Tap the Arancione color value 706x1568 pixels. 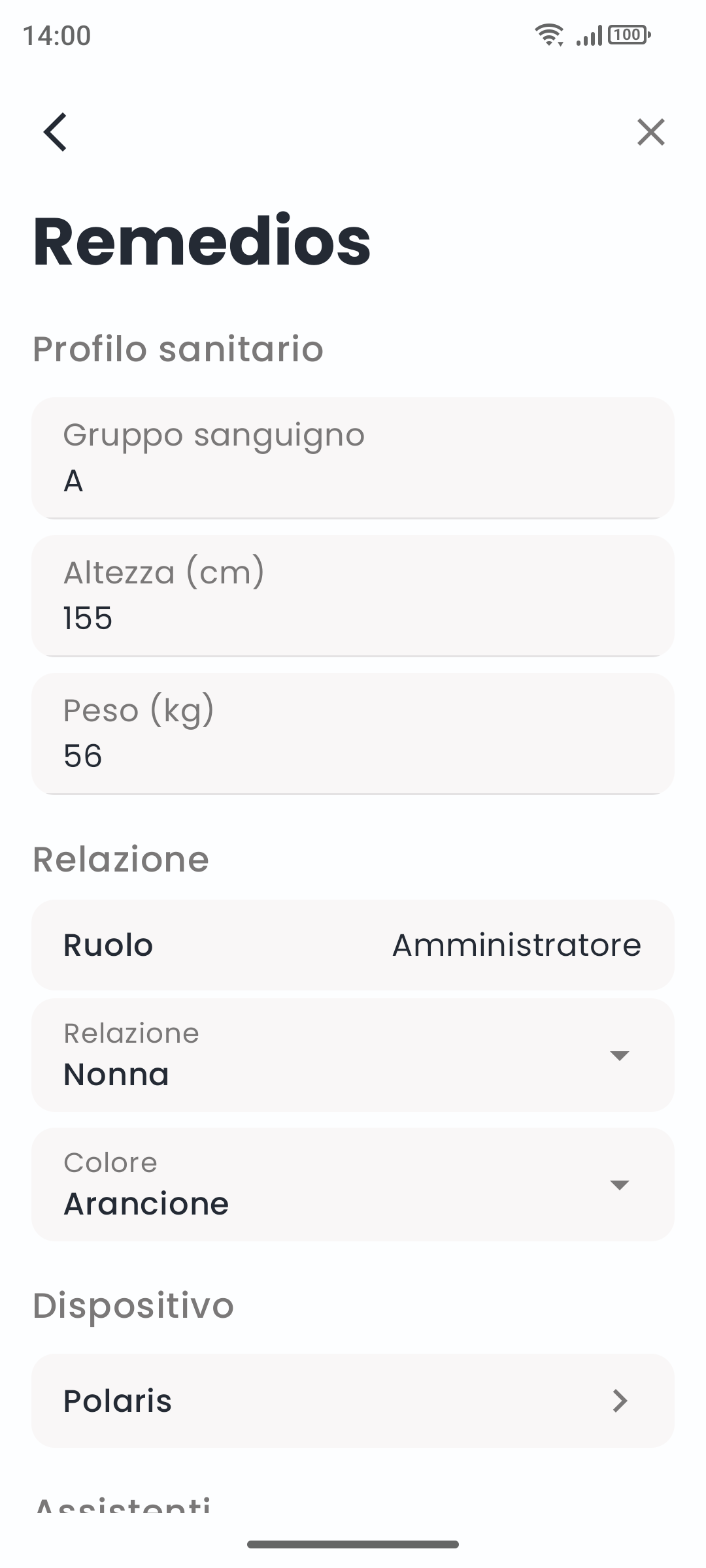(146, 1203)
